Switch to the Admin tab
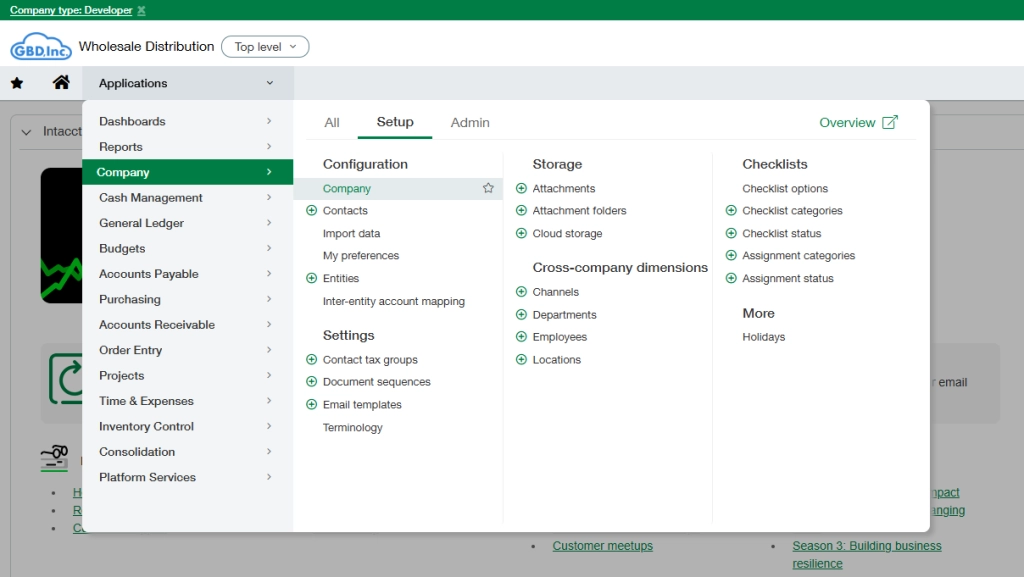Screen dimensions: 1024x577 click(470, 122)
